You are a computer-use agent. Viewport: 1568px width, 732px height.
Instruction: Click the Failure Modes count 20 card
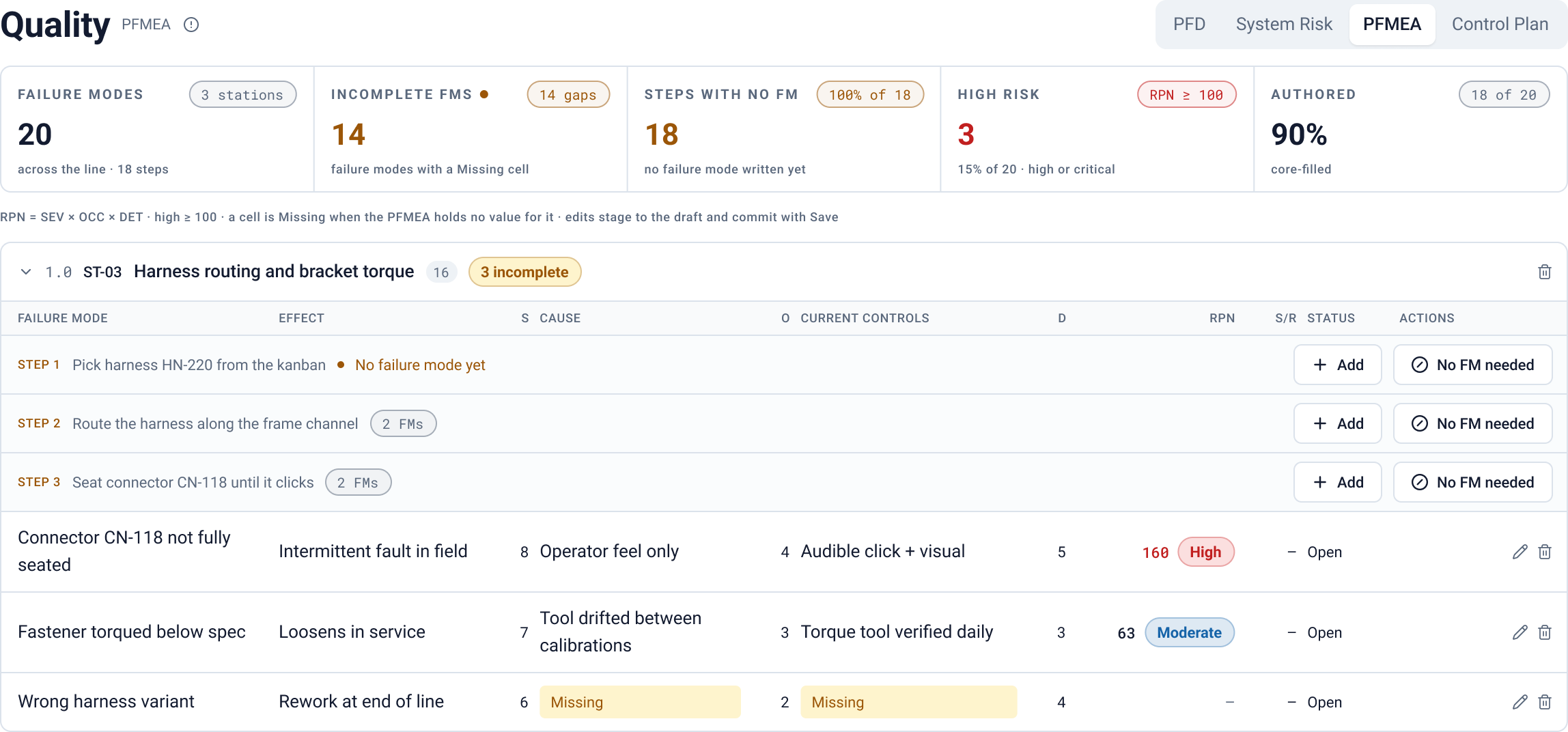(x=157, y=129)
